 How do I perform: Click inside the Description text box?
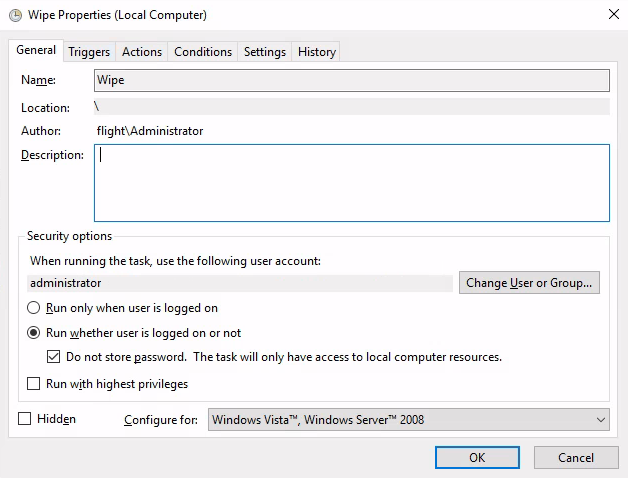(352, 183)
